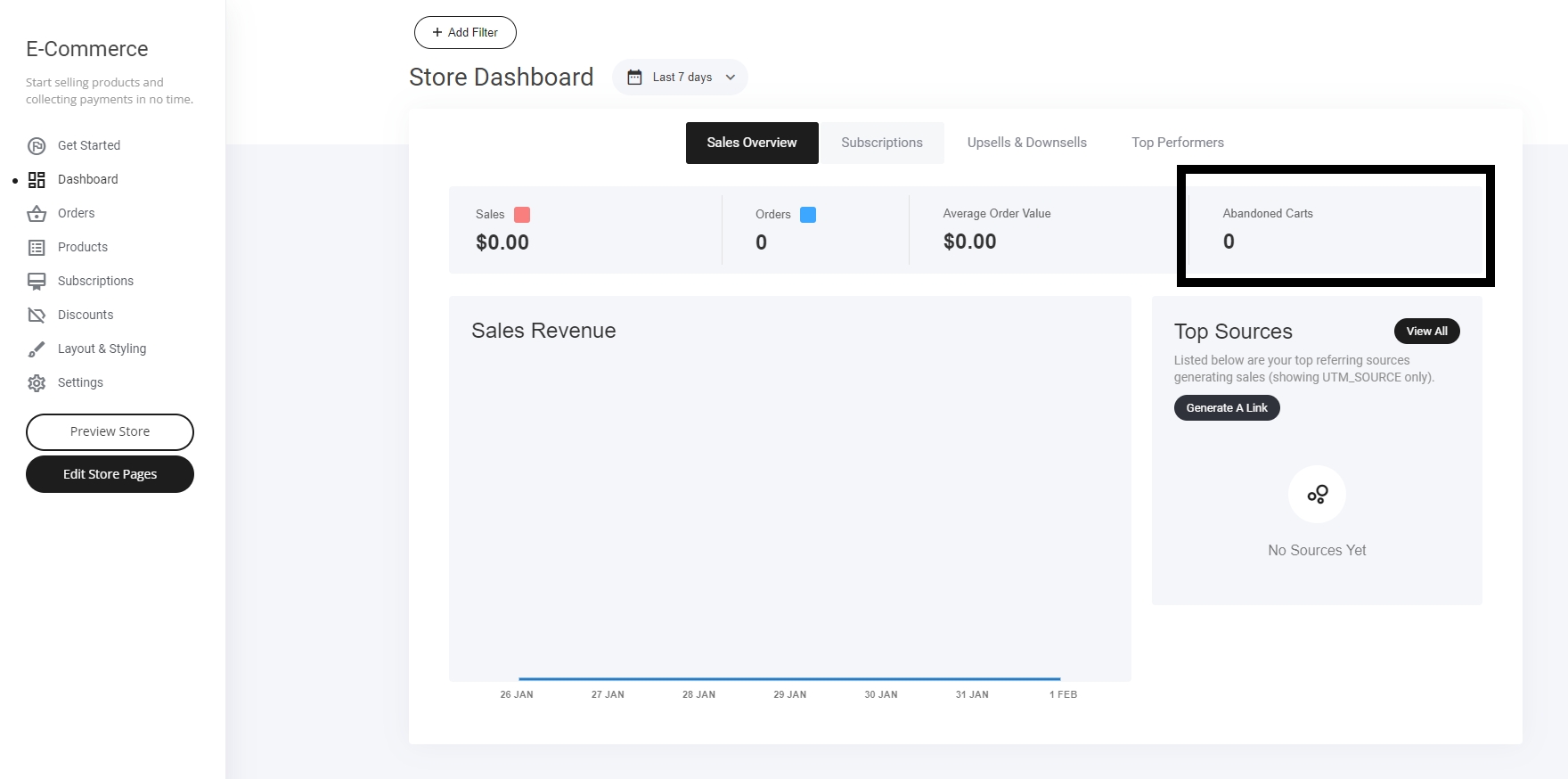The width and height of the screenshot is (1568, 779).
Task: Click the Products list icon
Action: [37, 248]
